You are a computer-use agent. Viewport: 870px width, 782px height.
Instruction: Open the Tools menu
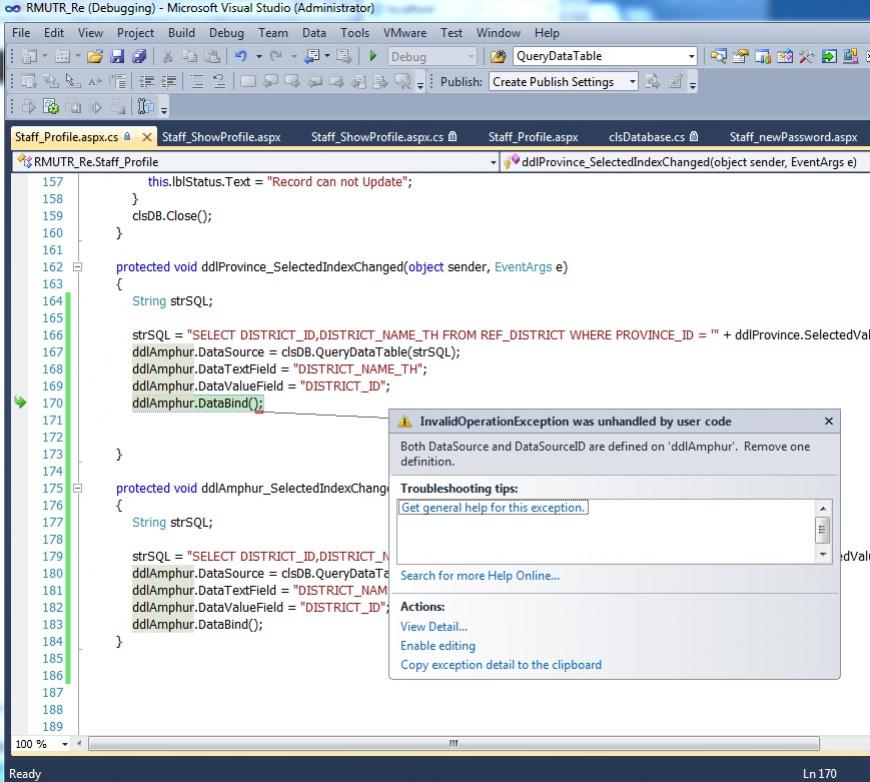tap(355, 33)
